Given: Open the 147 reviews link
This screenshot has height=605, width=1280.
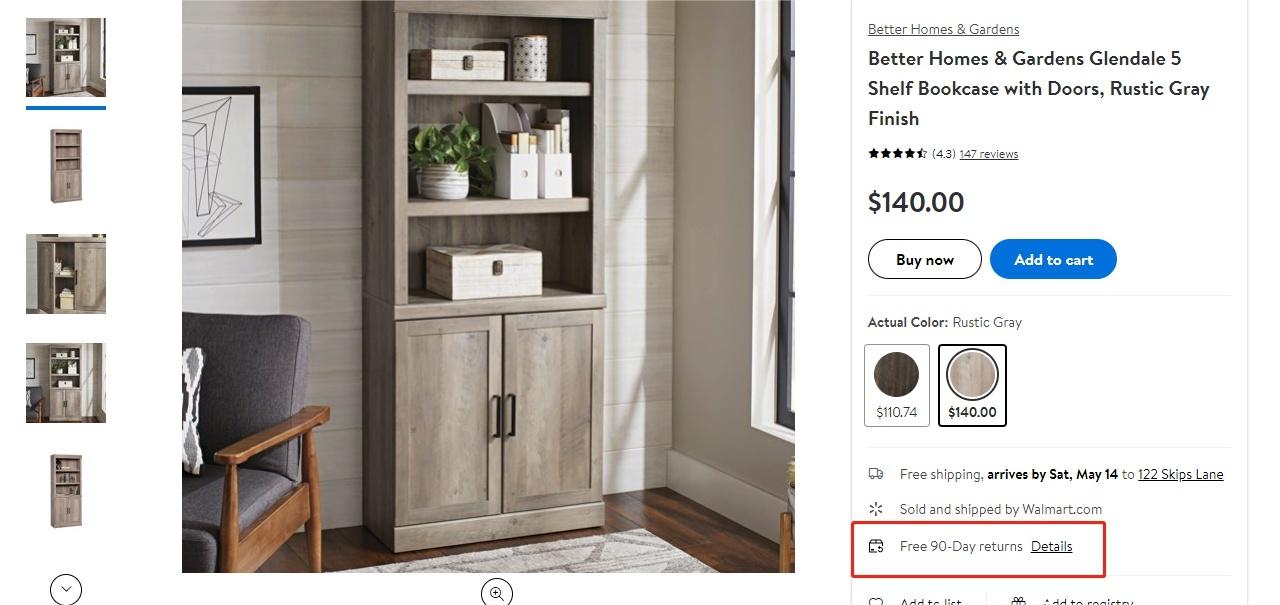Looking at the screenshot, I should 988,154.
